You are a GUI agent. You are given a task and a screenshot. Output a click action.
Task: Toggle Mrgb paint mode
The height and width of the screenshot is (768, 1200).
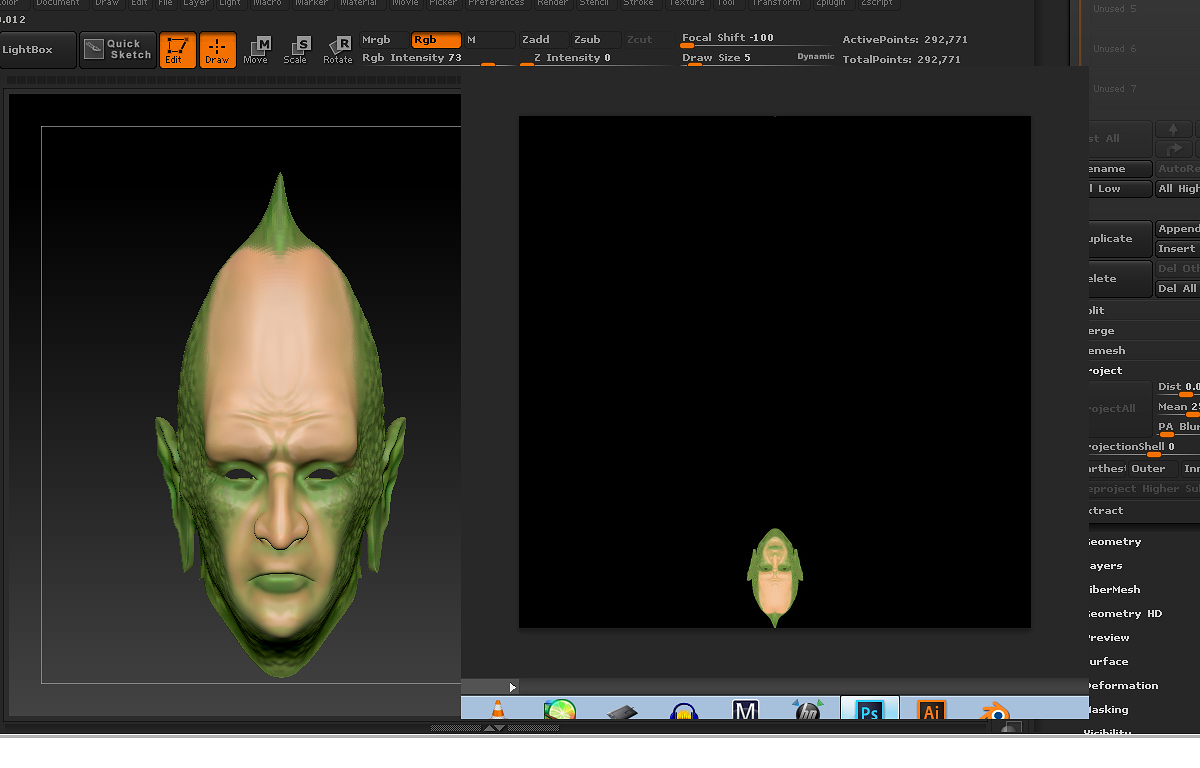tap(383, 40)
